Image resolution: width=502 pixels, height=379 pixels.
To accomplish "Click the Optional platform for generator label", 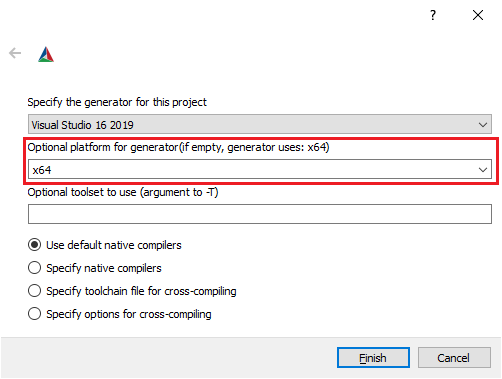I will (178, 147).
